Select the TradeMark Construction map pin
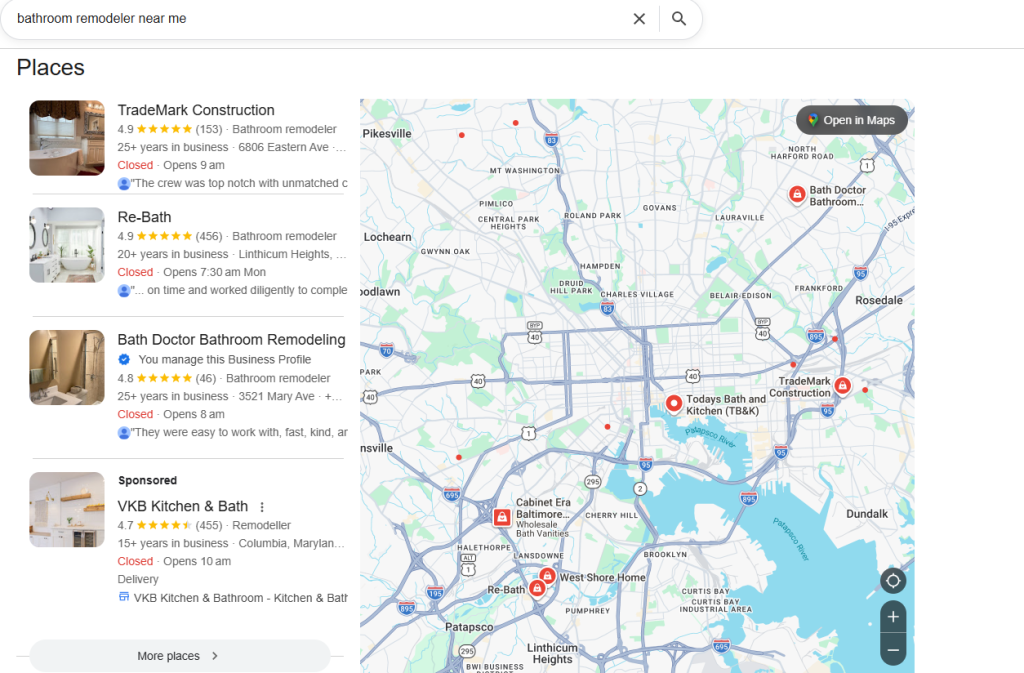The image size is (1024, 673). coord(842,385)
